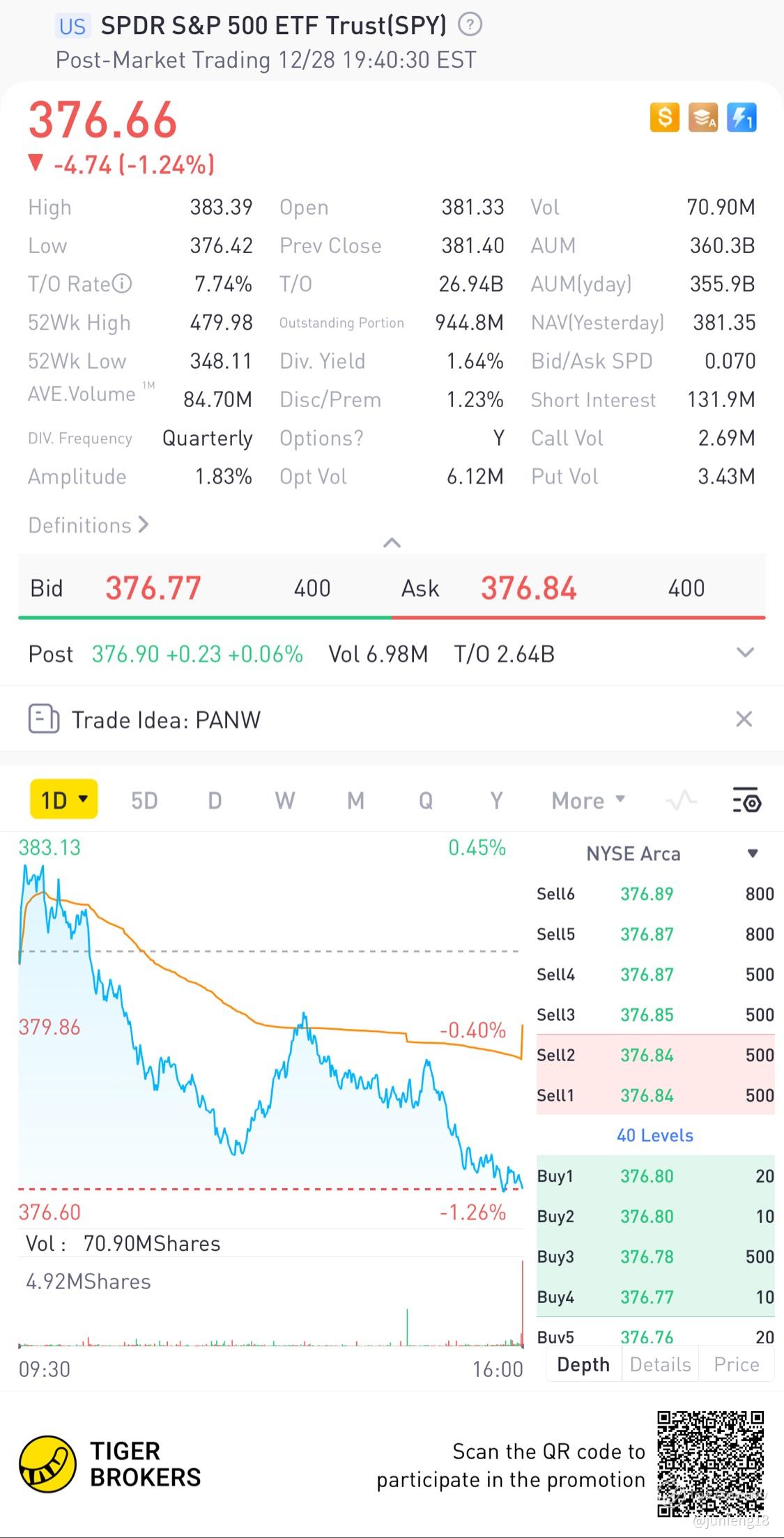This screenshot has height=1538, width=784.
Task: Switch to the Price tab
Action: coord(736,1364)
